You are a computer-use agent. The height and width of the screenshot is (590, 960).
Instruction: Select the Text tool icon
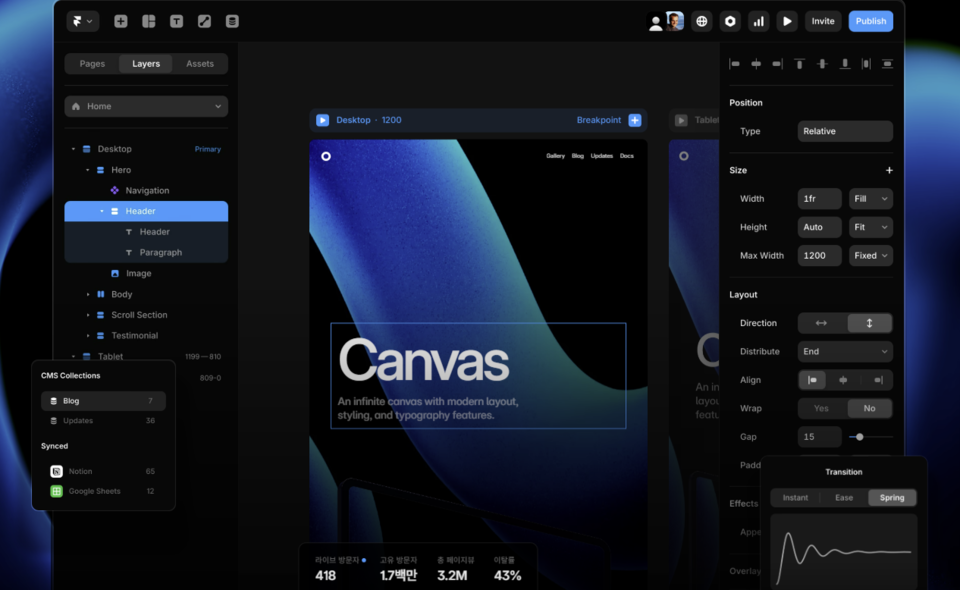coord(177,21)
